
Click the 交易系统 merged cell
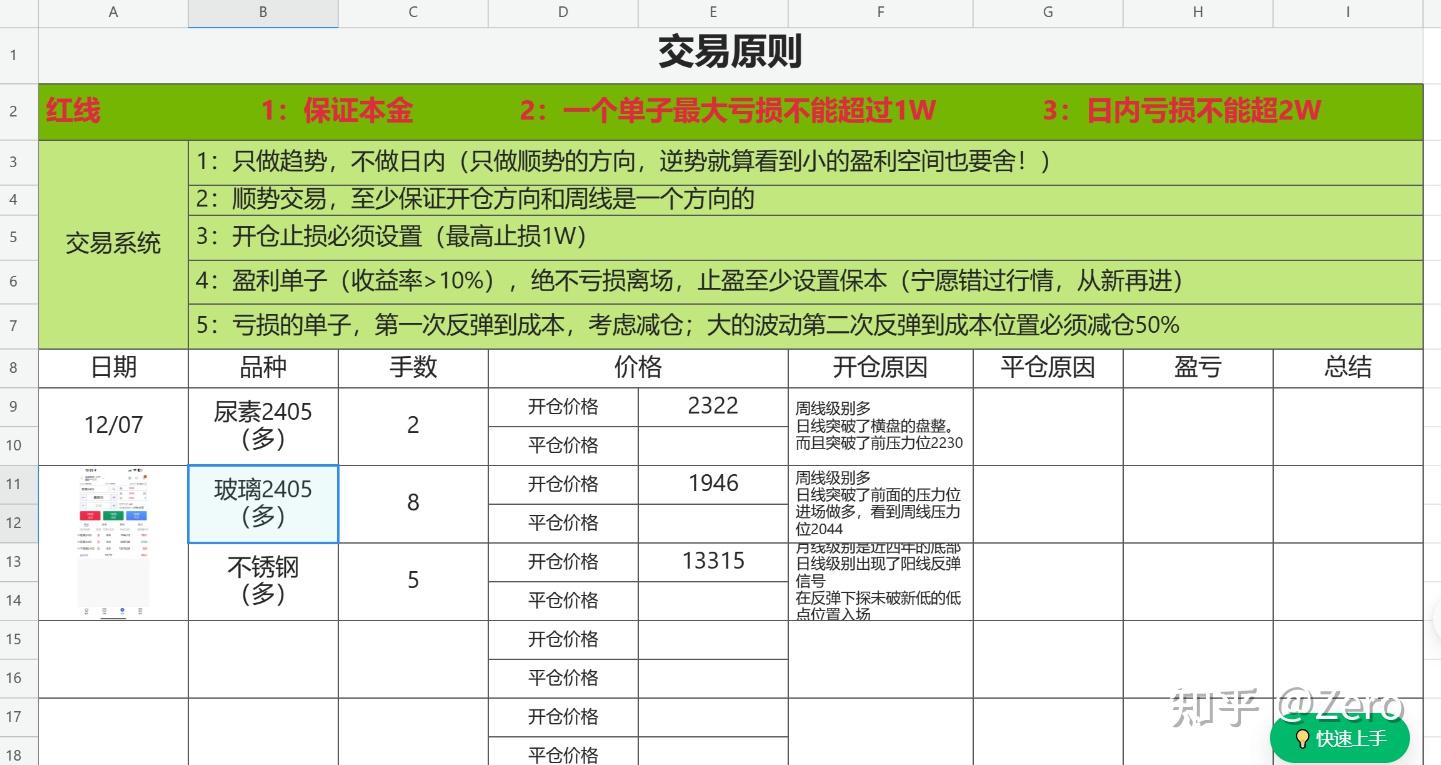pos(113,244)
